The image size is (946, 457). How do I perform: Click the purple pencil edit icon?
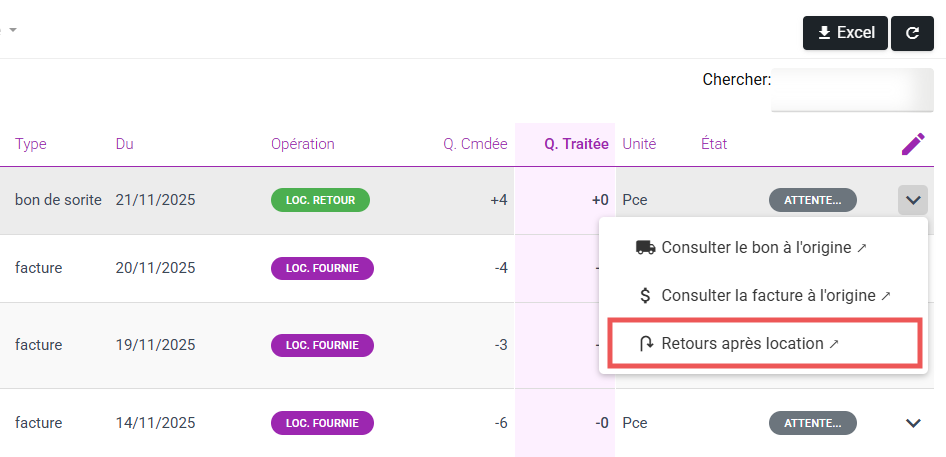pos(913,144)
